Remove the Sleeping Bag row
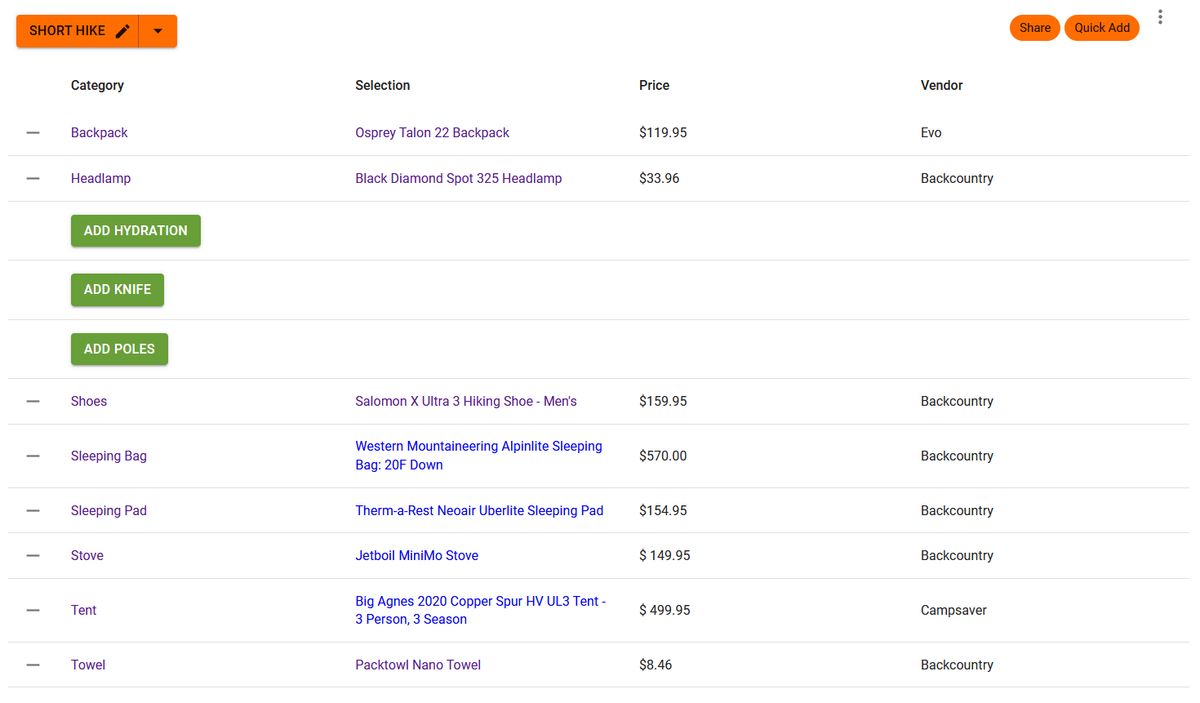 (x=33, y=455)
